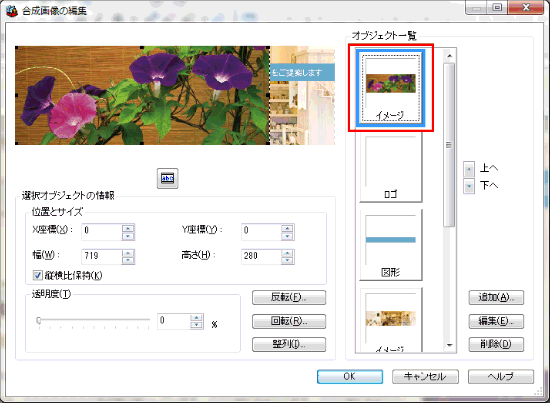
Task: Select the 図形 object thumbnail
Action: point(390,246)
